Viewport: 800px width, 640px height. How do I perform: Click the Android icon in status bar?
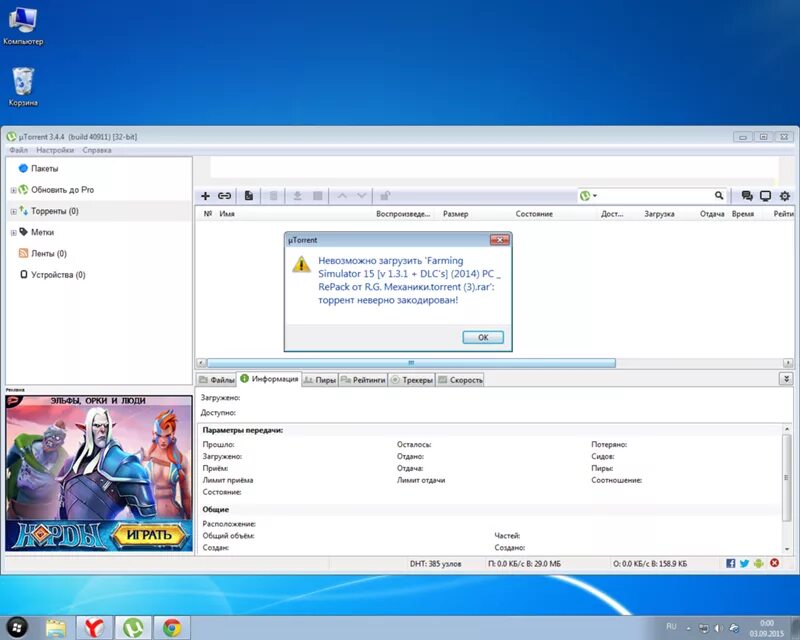pos(759,563)
